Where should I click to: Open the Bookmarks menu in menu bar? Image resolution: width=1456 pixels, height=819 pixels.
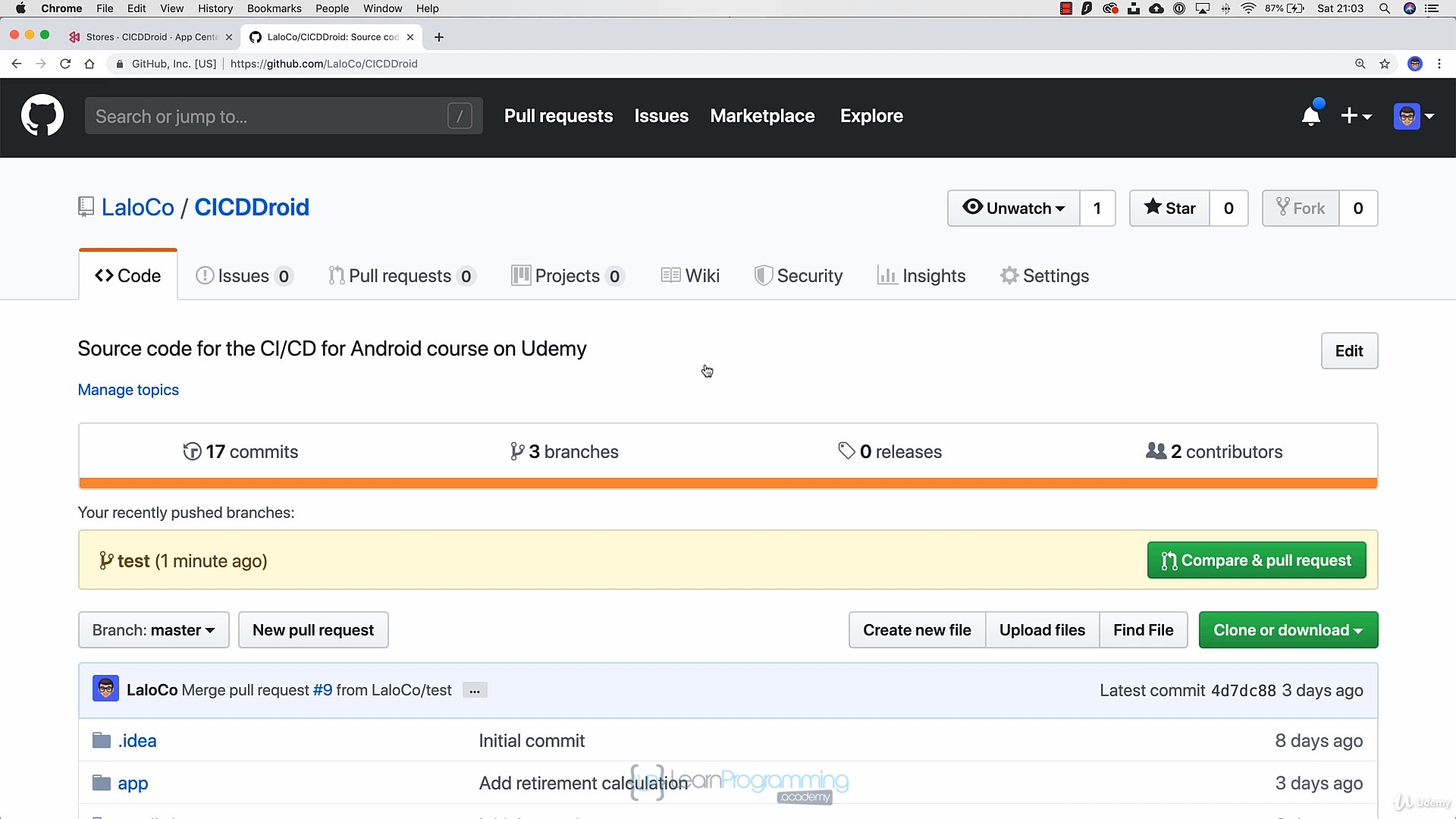click(x=274, y=8)
